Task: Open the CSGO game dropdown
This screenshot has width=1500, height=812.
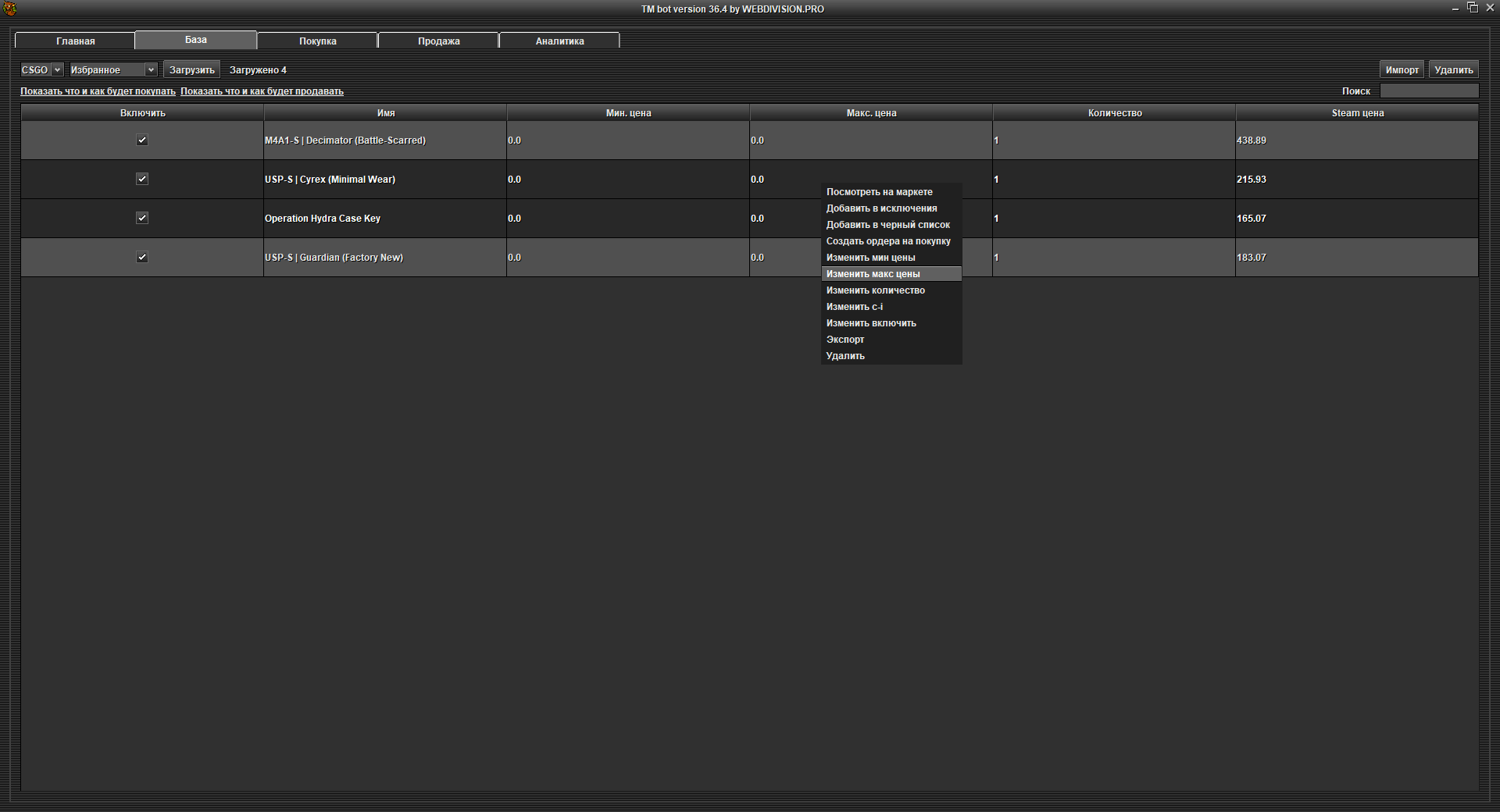Action: click(41, 70)
